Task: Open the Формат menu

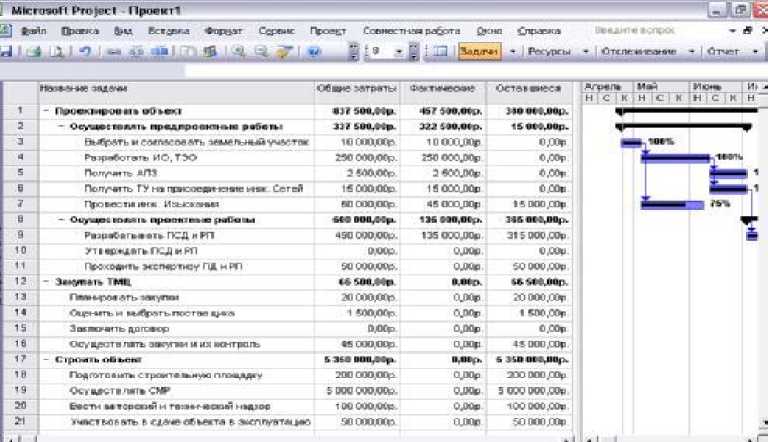Action: [x=223, y=31]
